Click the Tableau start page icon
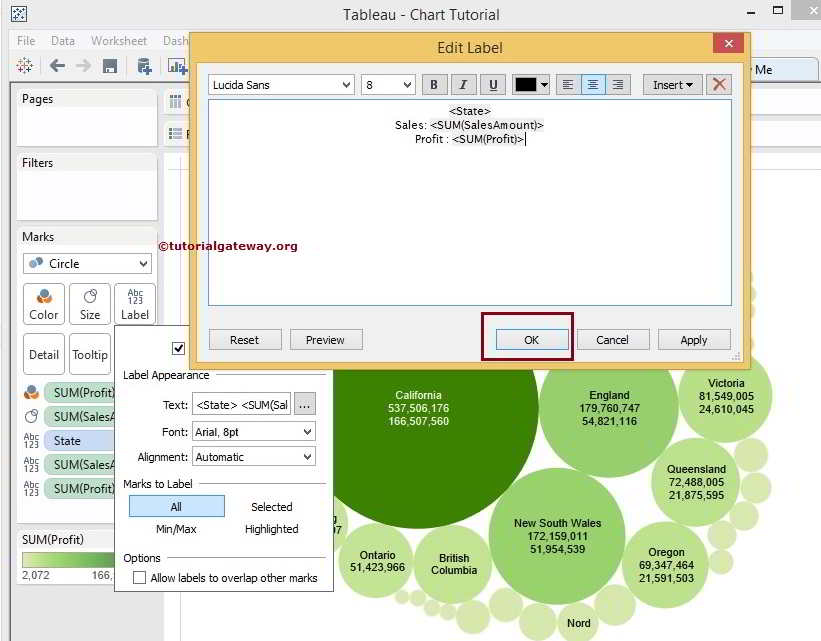This screenshot has width=821, height=641. [x=24, y=66]
